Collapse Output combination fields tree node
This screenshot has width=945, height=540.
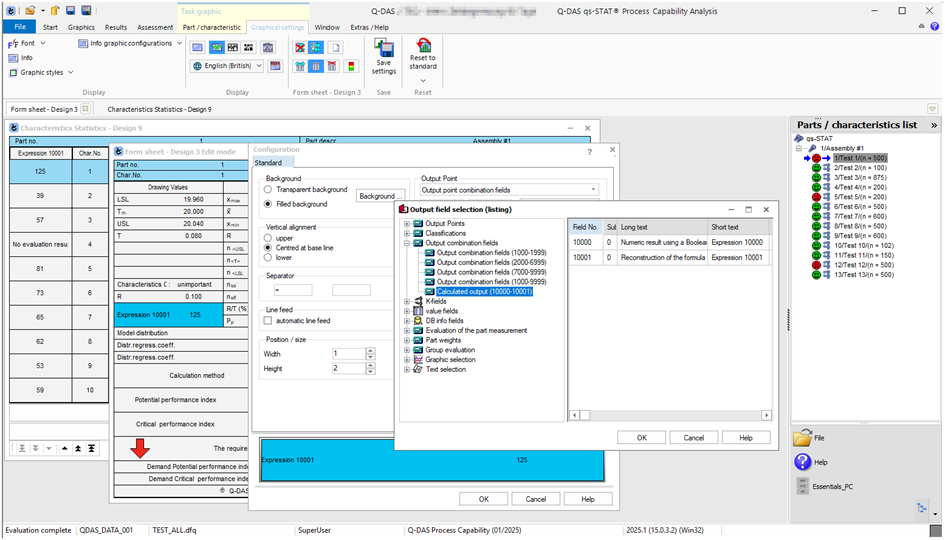pos(407,243)
